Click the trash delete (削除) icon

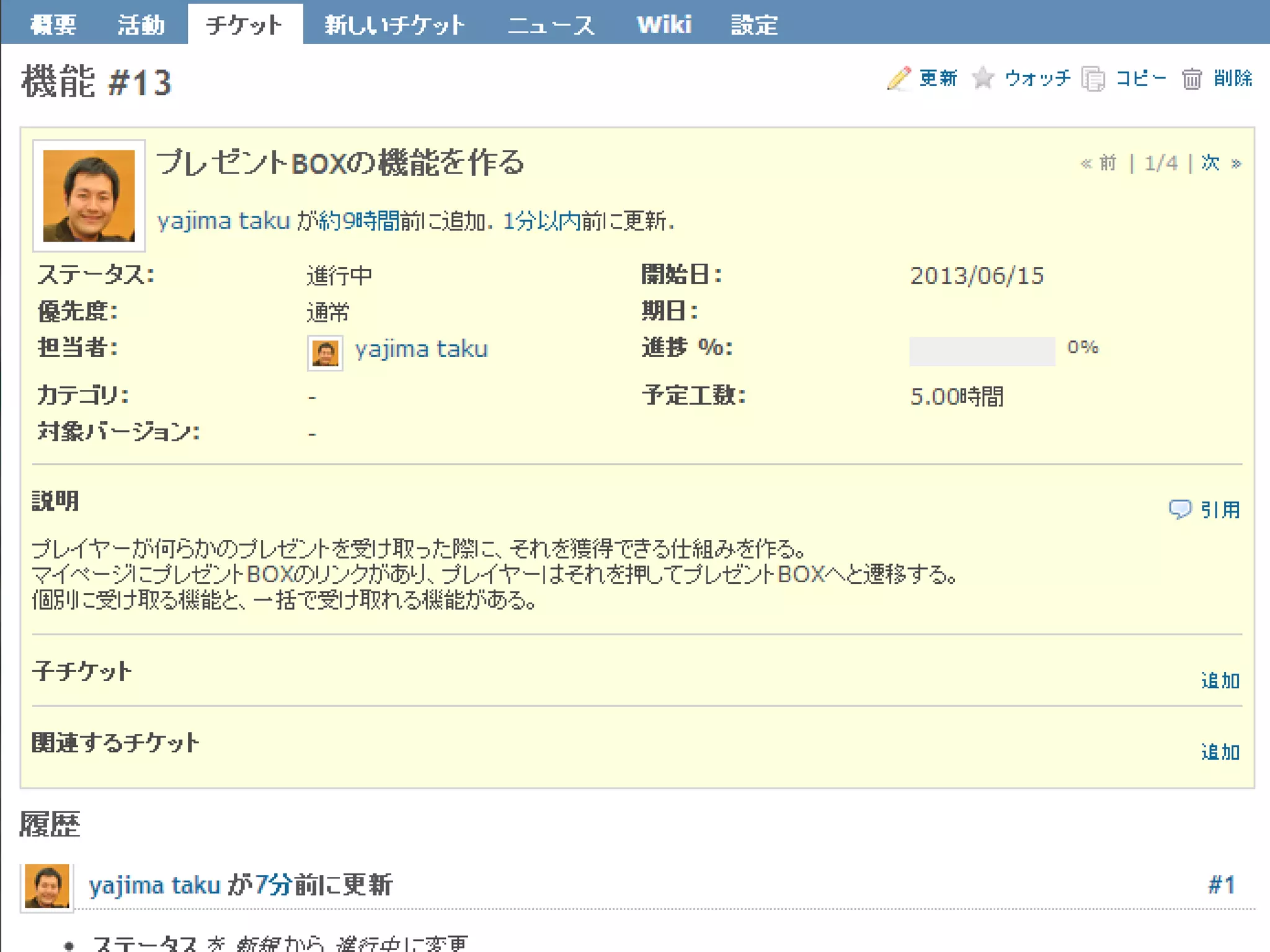click(1191, 79)
